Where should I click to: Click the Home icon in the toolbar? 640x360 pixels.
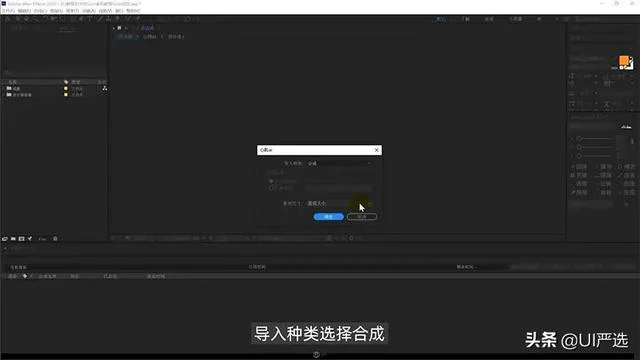coord(8,19)
